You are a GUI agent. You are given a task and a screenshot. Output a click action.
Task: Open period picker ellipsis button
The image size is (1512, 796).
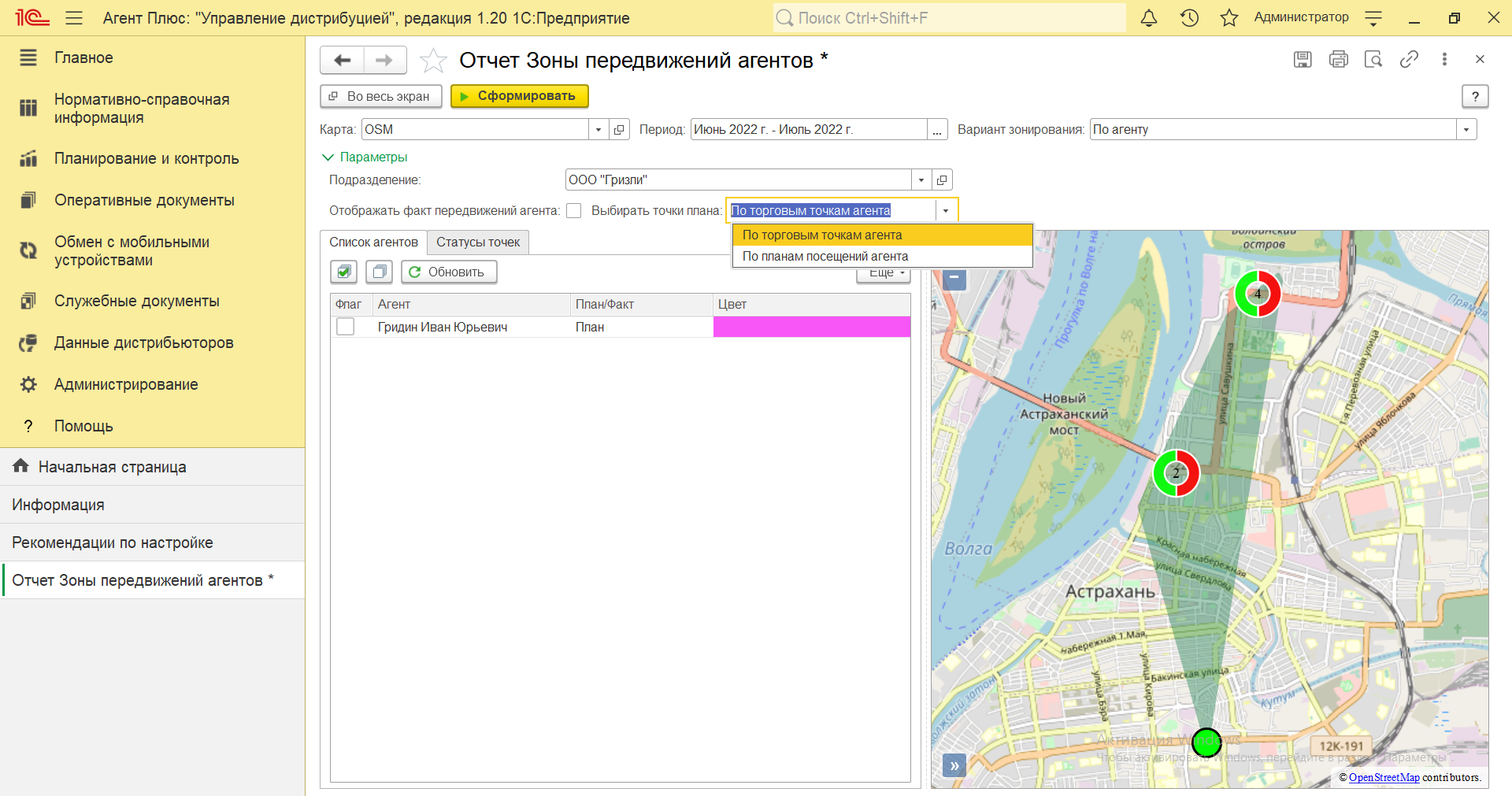[936, 130]
